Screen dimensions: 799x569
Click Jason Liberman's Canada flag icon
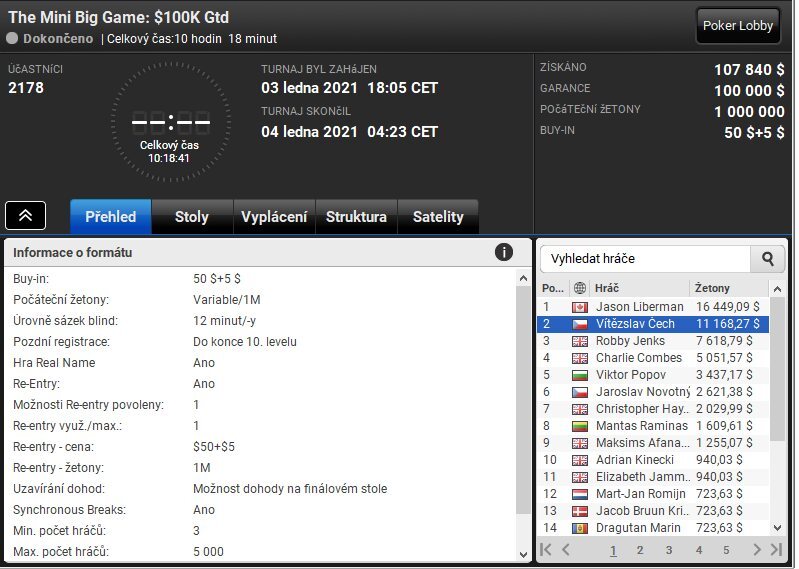point(580,307)
